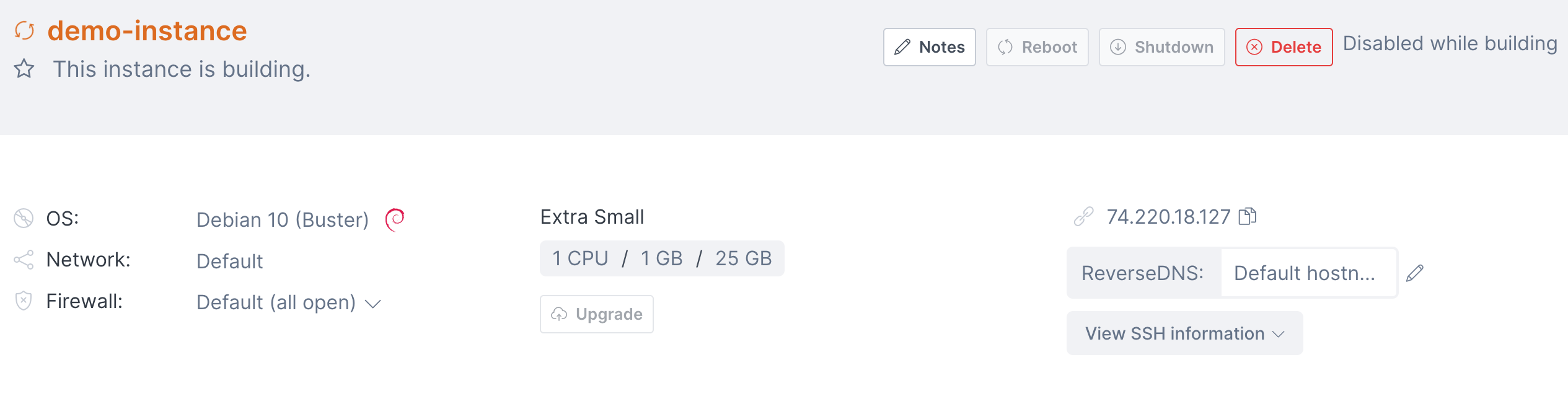1568x409 pixels.
Task: Open the Notes button
Action: [x=929, y=47]
